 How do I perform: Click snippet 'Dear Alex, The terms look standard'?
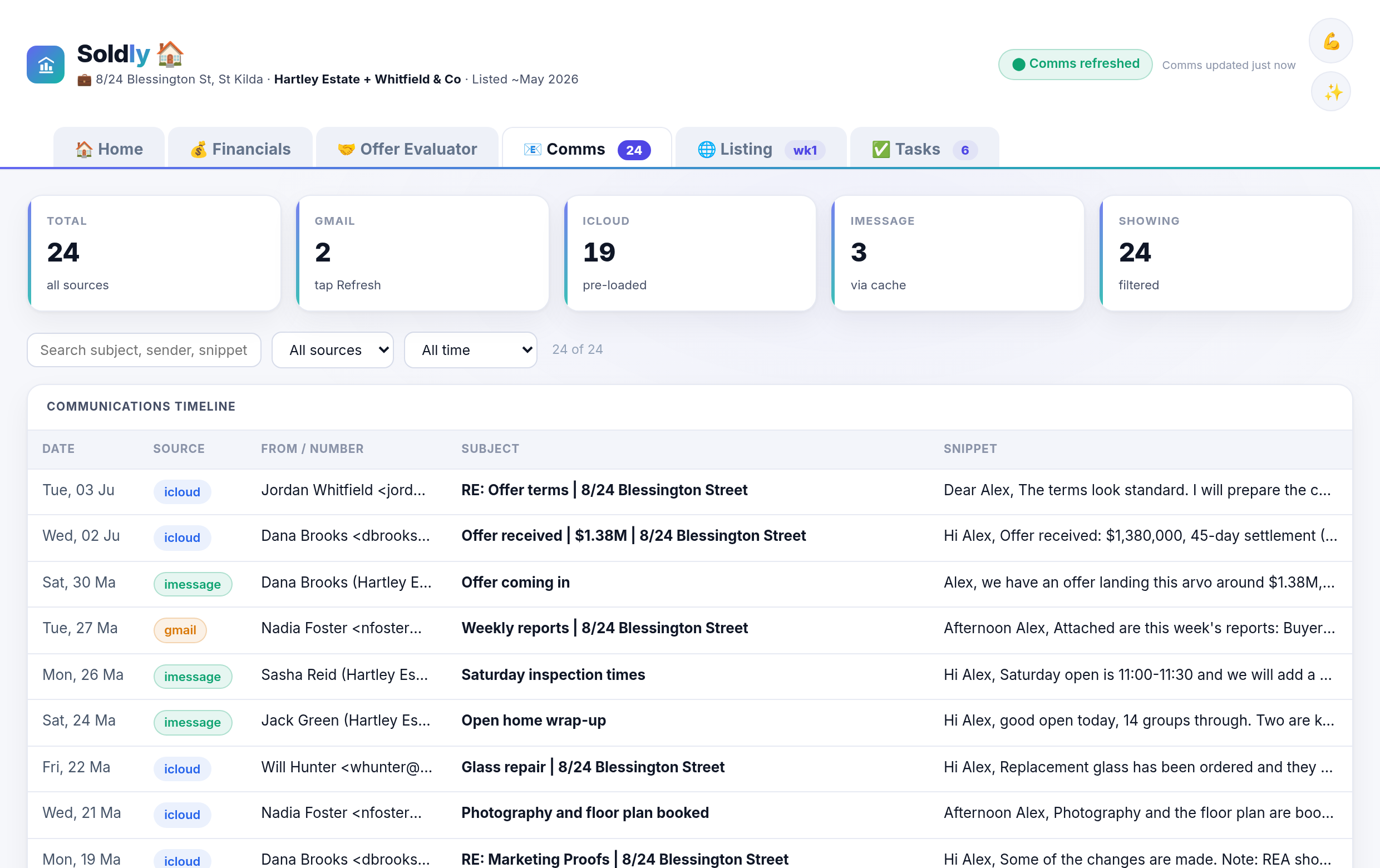(x=1137, y=490)
